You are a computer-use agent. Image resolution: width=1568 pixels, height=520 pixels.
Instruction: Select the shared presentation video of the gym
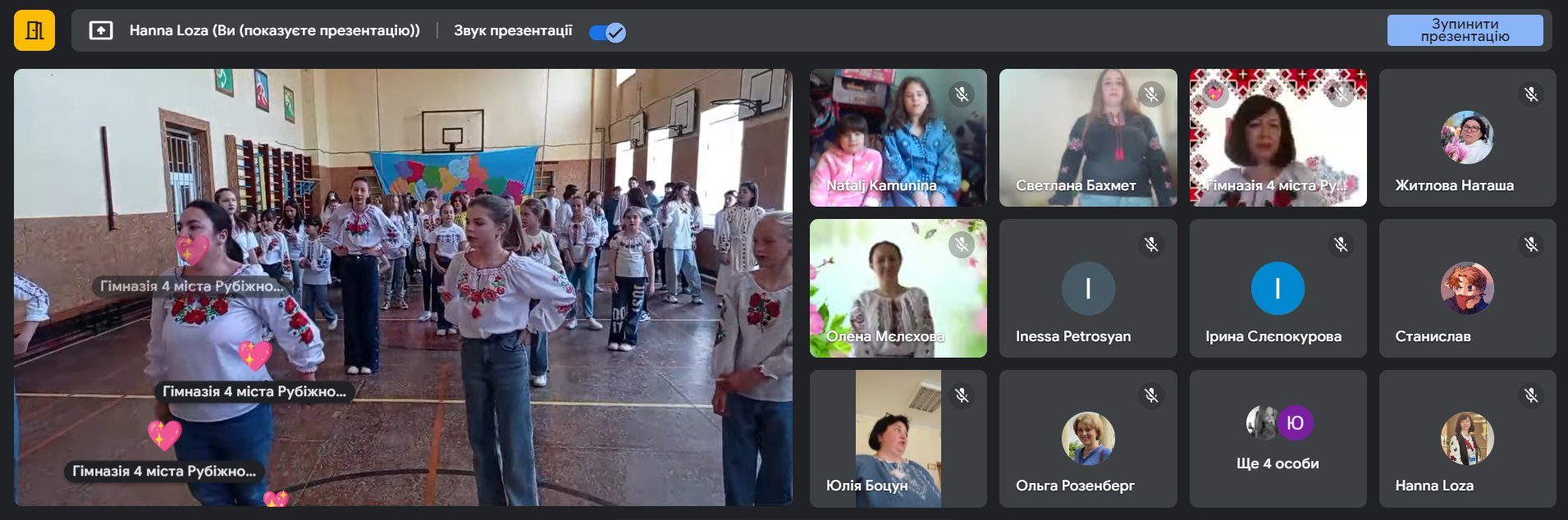403,287
